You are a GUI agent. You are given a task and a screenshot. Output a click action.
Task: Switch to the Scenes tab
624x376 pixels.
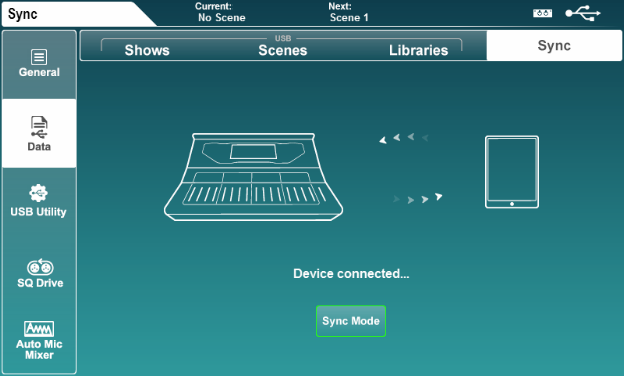(x=283, y=50)
